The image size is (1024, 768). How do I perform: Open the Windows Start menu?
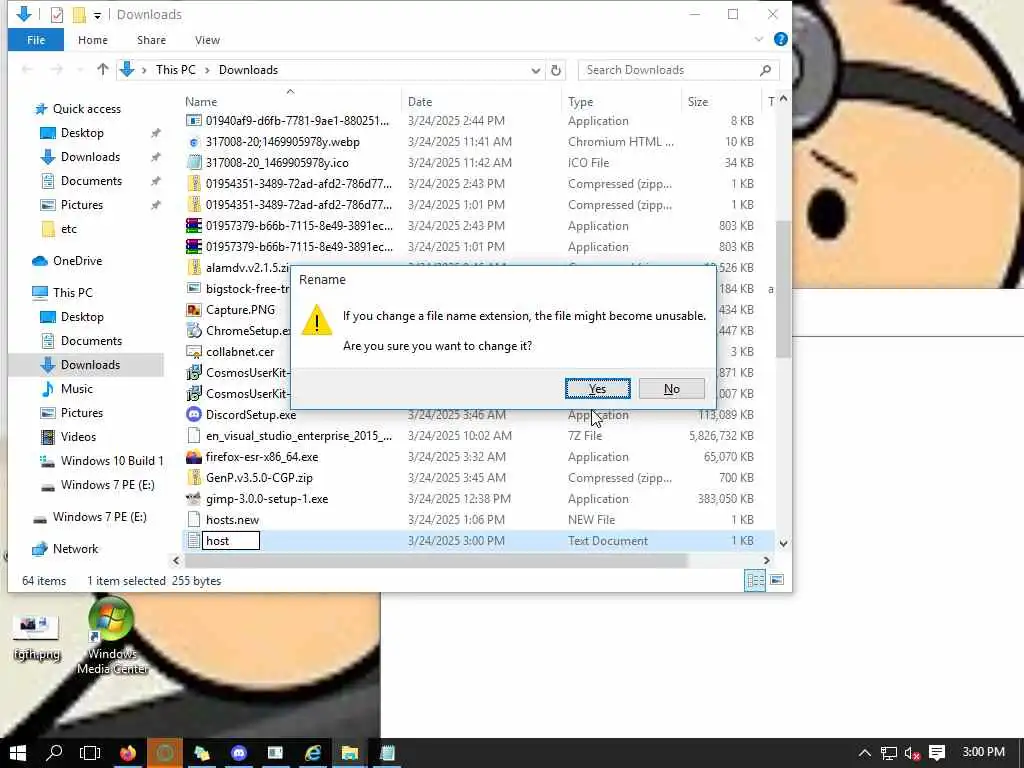click(18, 753)
